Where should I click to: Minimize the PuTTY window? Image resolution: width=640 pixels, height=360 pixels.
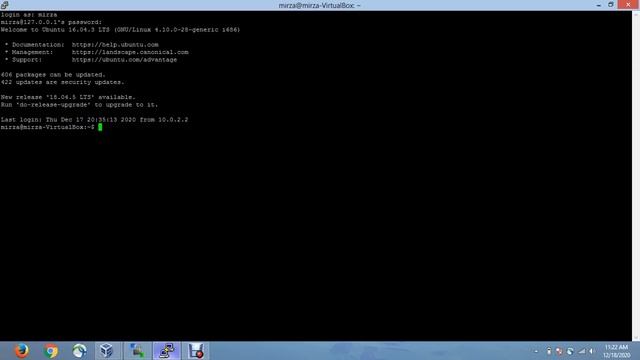tap(599, 5)
